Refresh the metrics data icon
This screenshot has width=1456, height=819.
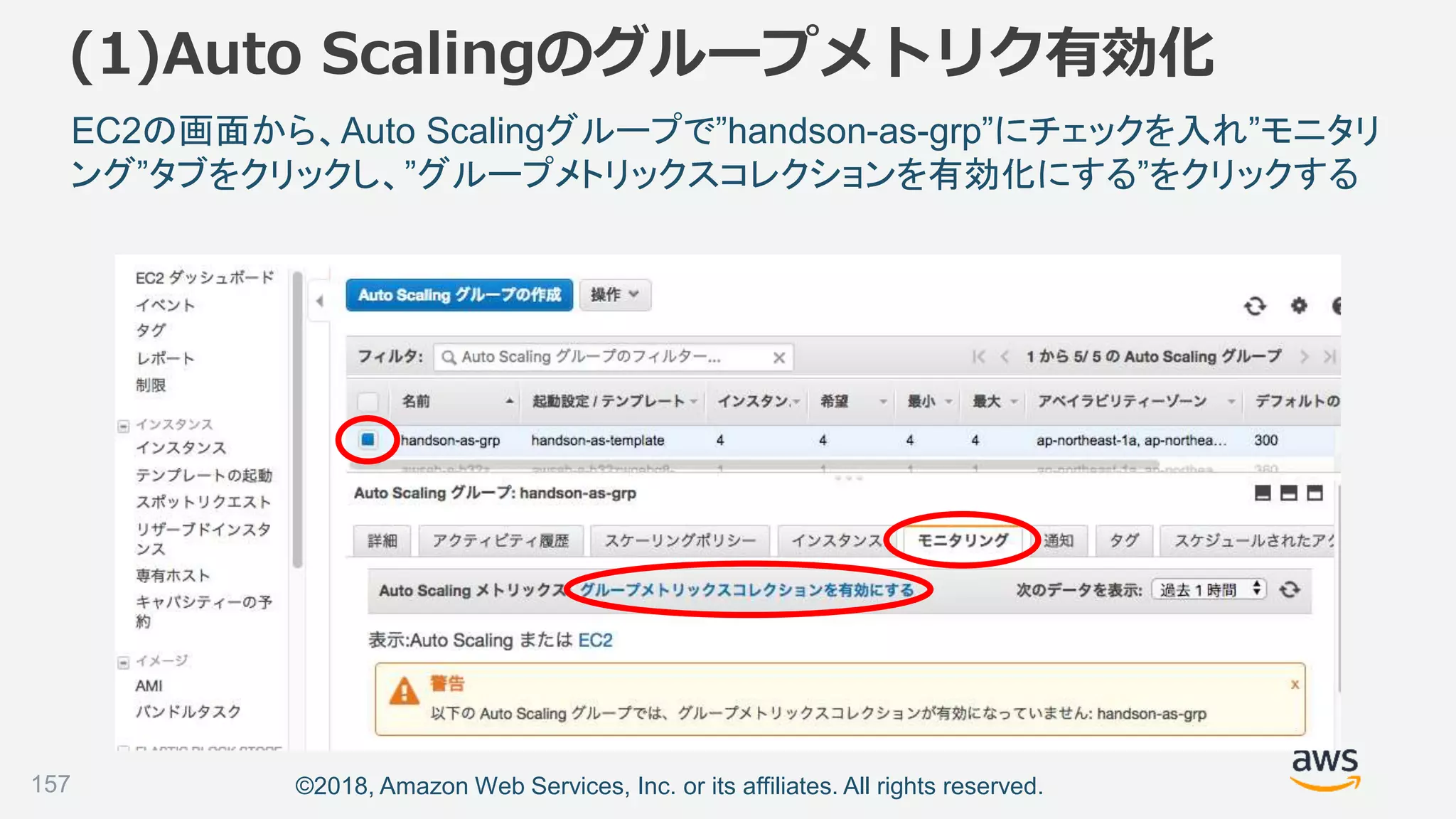click(1290, 590)
